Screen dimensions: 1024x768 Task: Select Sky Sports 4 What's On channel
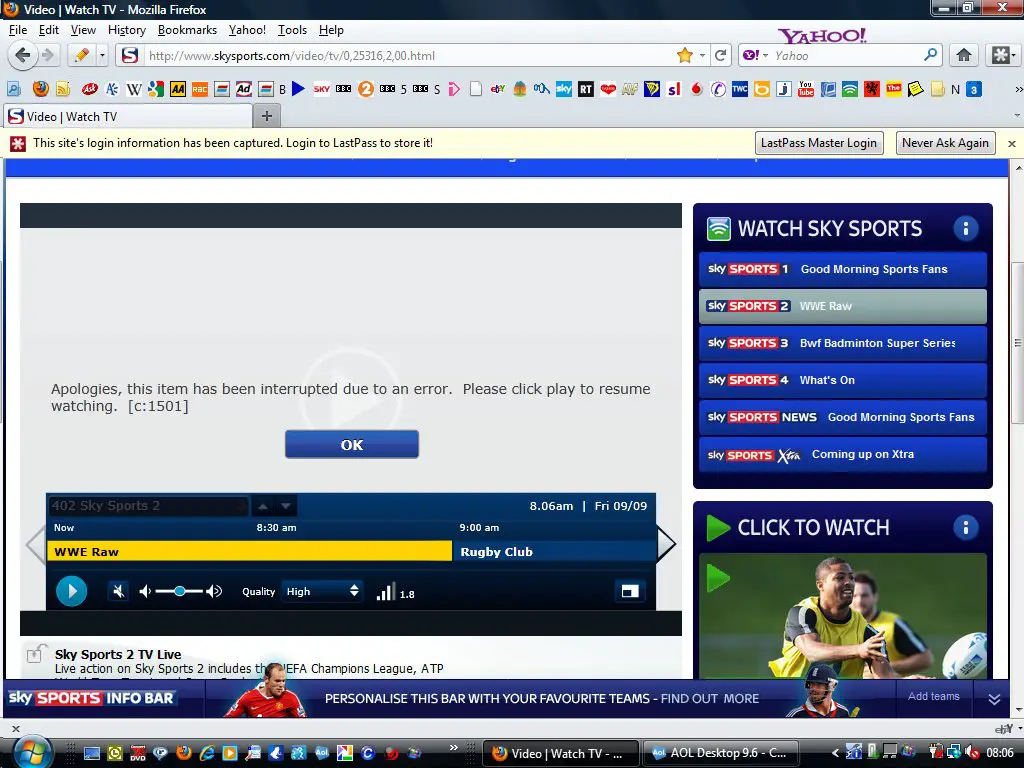pyautogui.click(x=842, y=380)
